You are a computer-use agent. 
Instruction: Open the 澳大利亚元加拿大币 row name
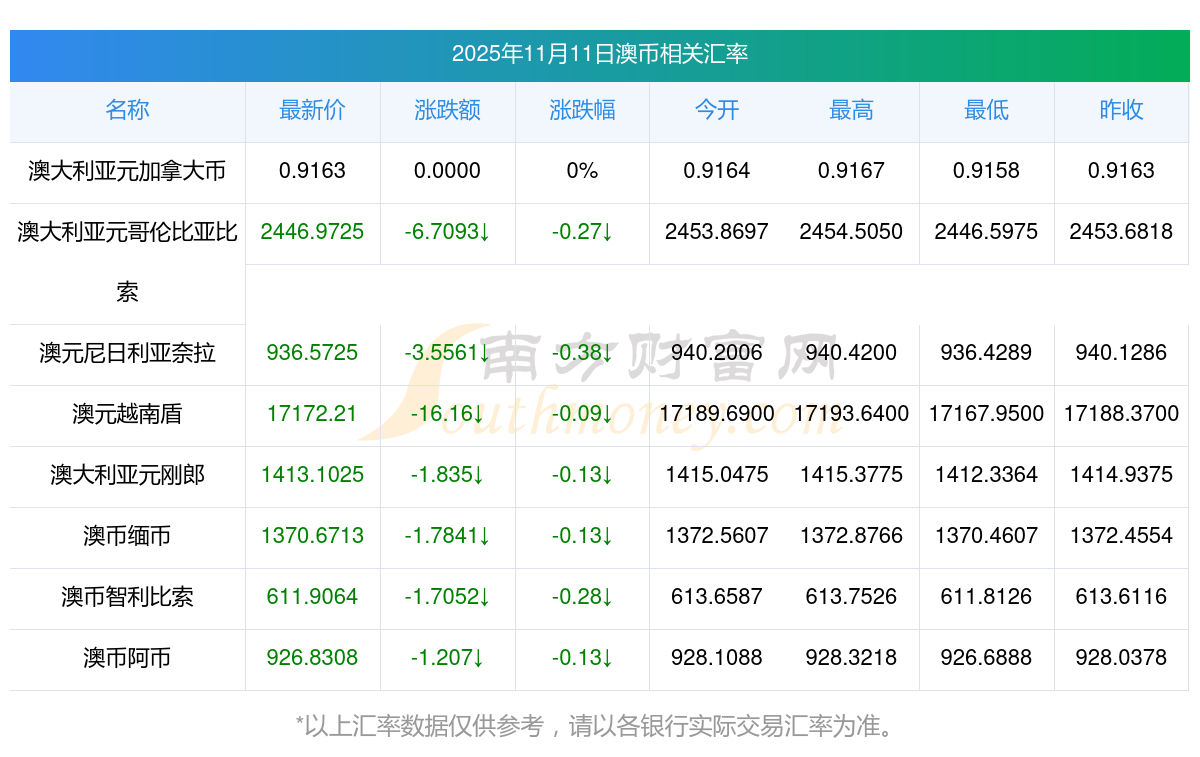point(127,171)
